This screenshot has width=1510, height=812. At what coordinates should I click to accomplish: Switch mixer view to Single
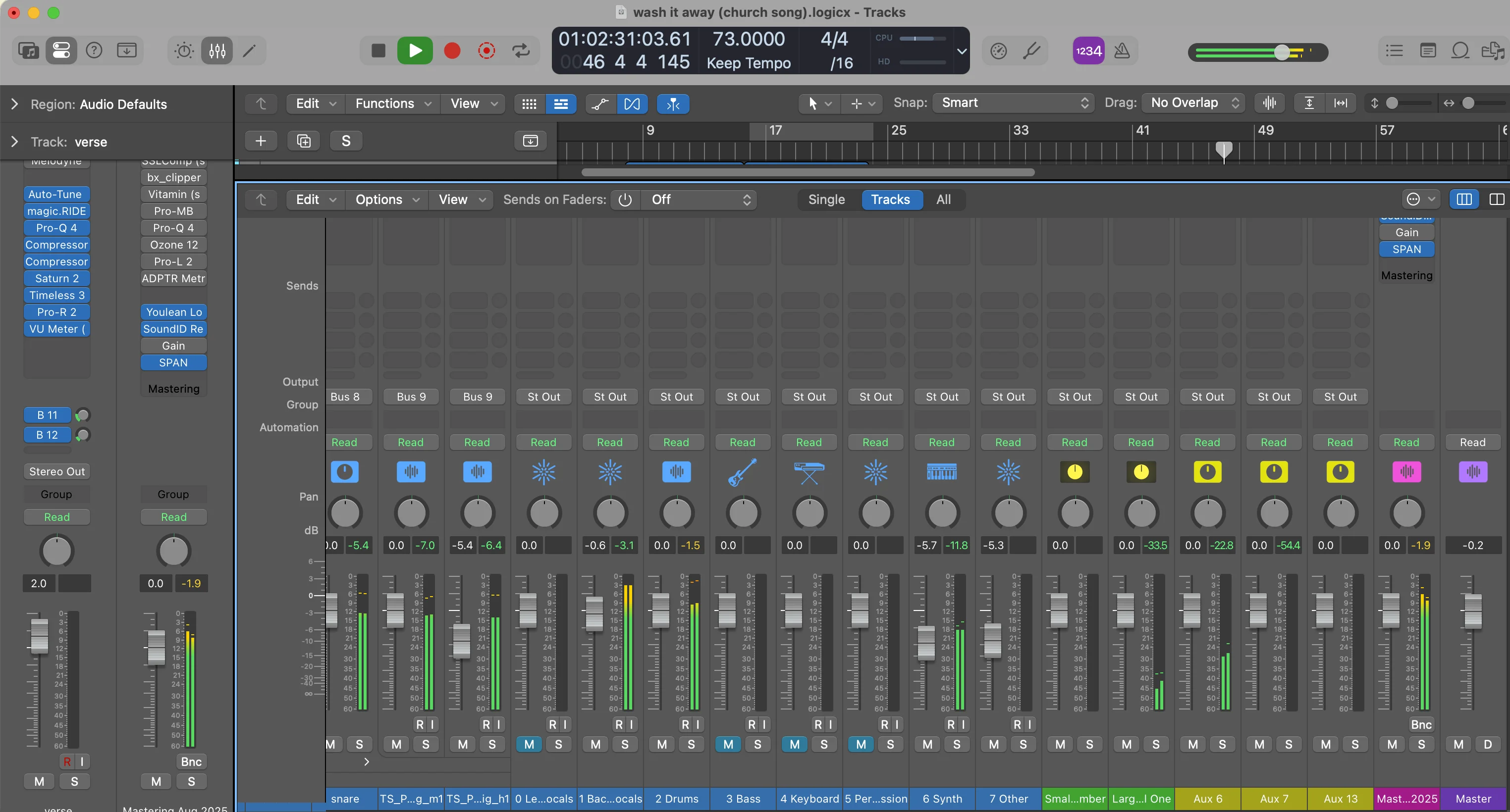pos(826,200)
